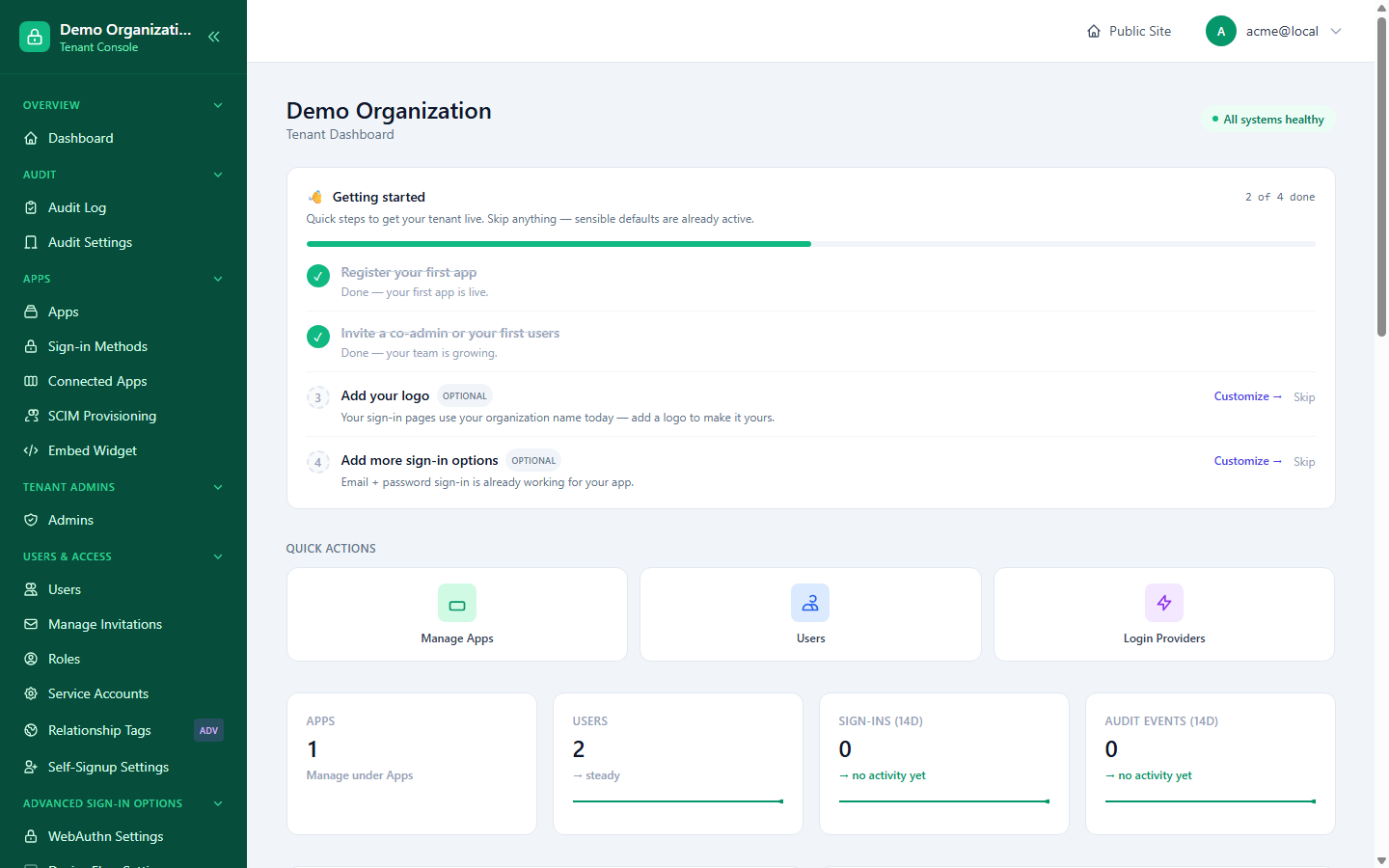1389x868 pixels.
Task: Click the Admins shield icon
Action: click(x=31, y=520)
